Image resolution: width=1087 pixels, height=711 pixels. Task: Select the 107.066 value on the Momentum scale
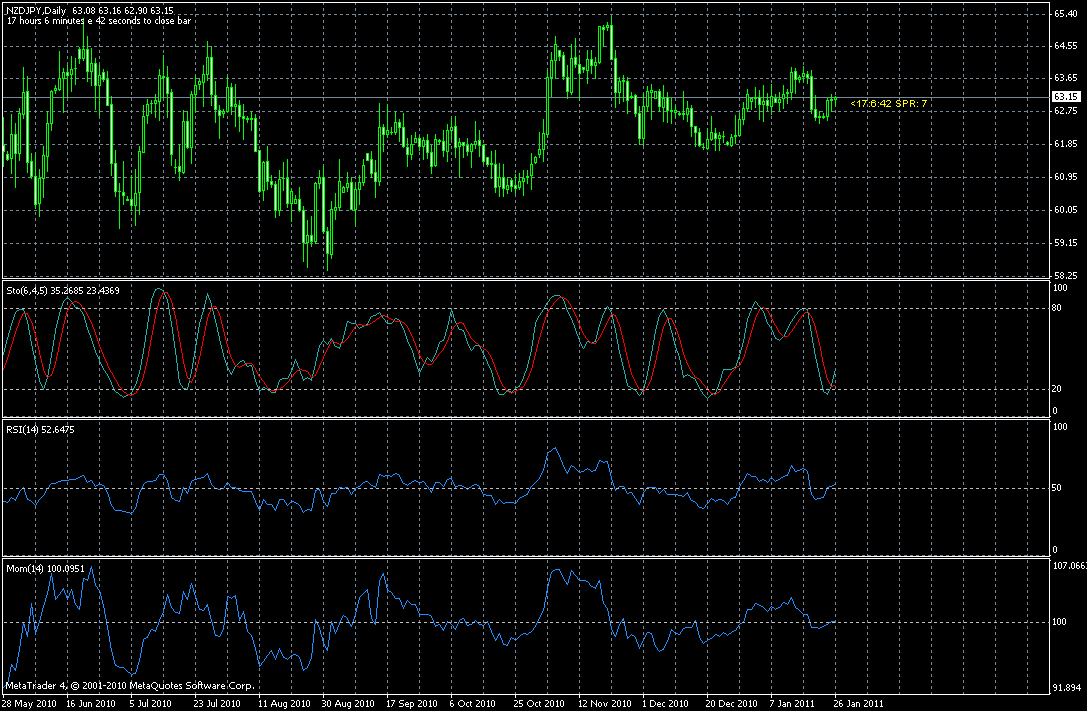point(1069,565)
